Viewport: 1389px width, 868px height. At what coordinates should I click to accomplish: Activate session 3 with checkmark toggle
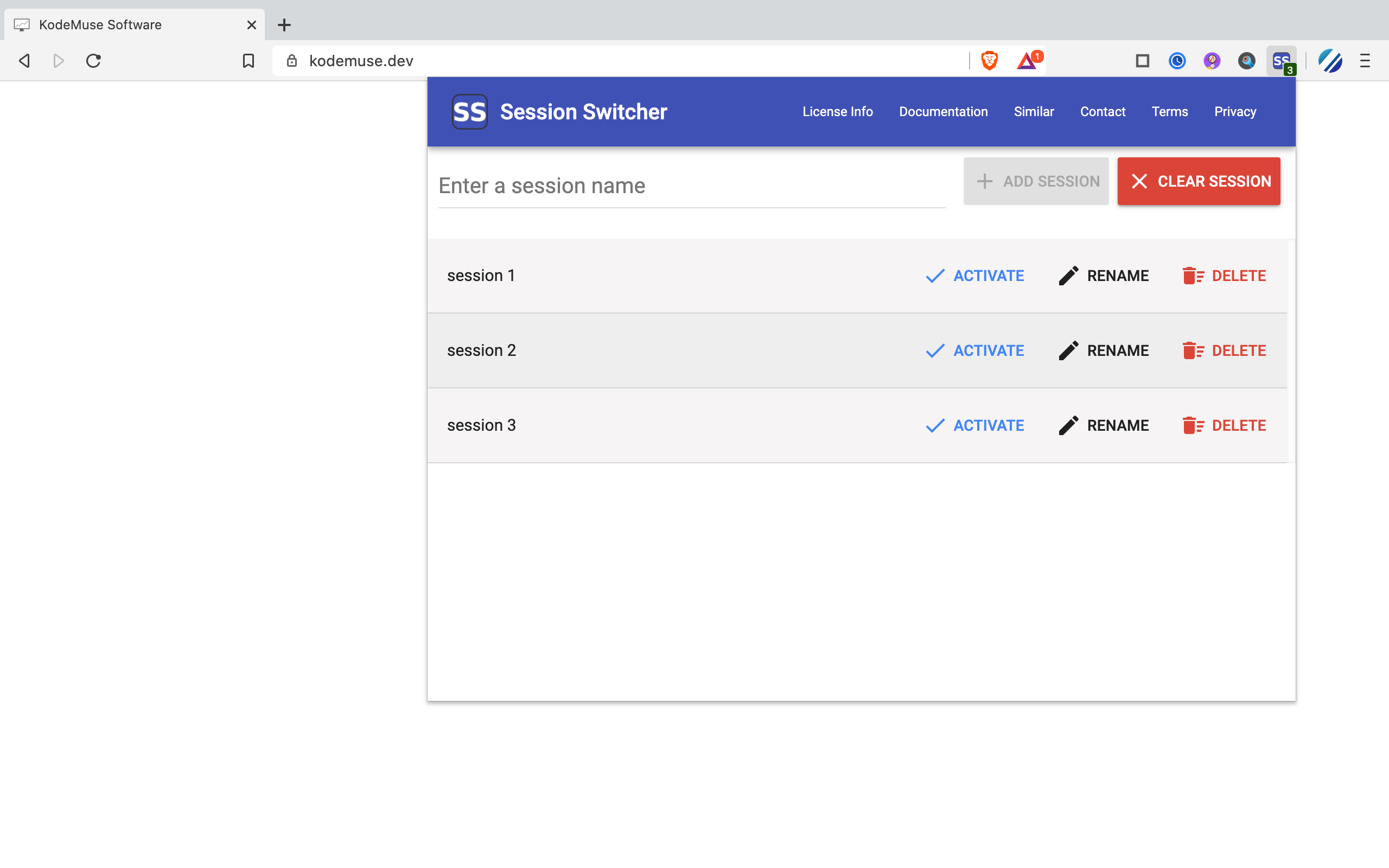pos(974,425)
